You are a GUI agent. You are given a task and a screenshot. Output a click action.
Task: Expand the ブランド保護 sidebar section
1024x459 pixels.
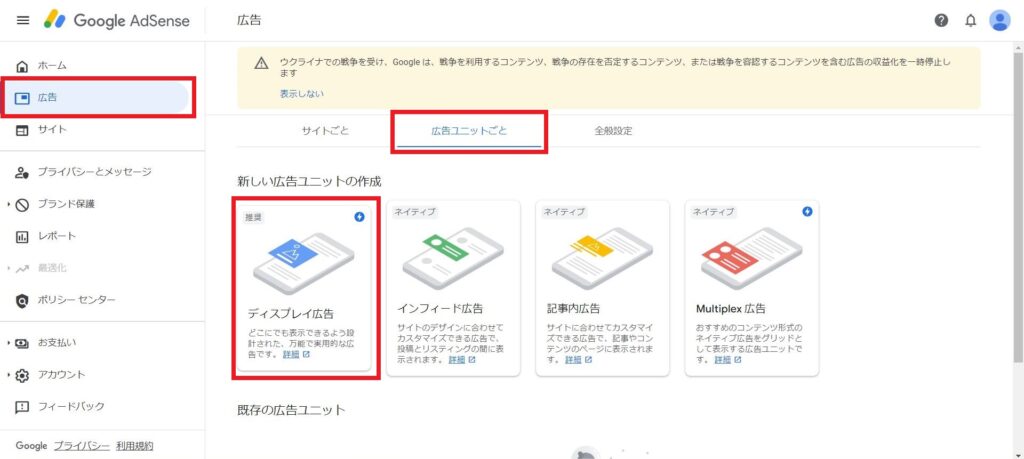pyautogui.click(x=9, y=204)
